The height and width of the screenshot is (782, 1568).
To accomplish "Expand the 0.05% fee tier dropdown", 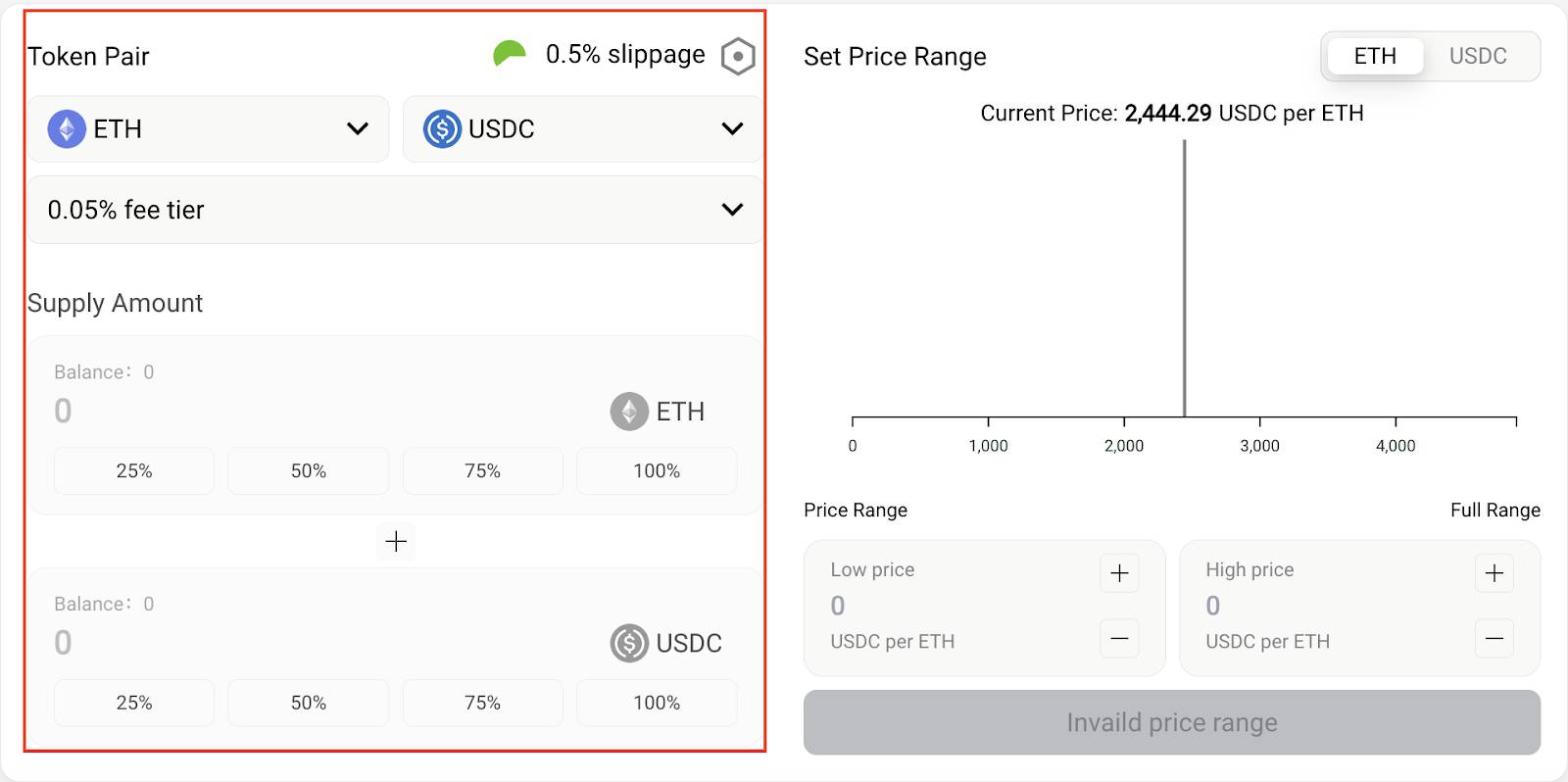I will pyautogui.click(x=395, y=210).
